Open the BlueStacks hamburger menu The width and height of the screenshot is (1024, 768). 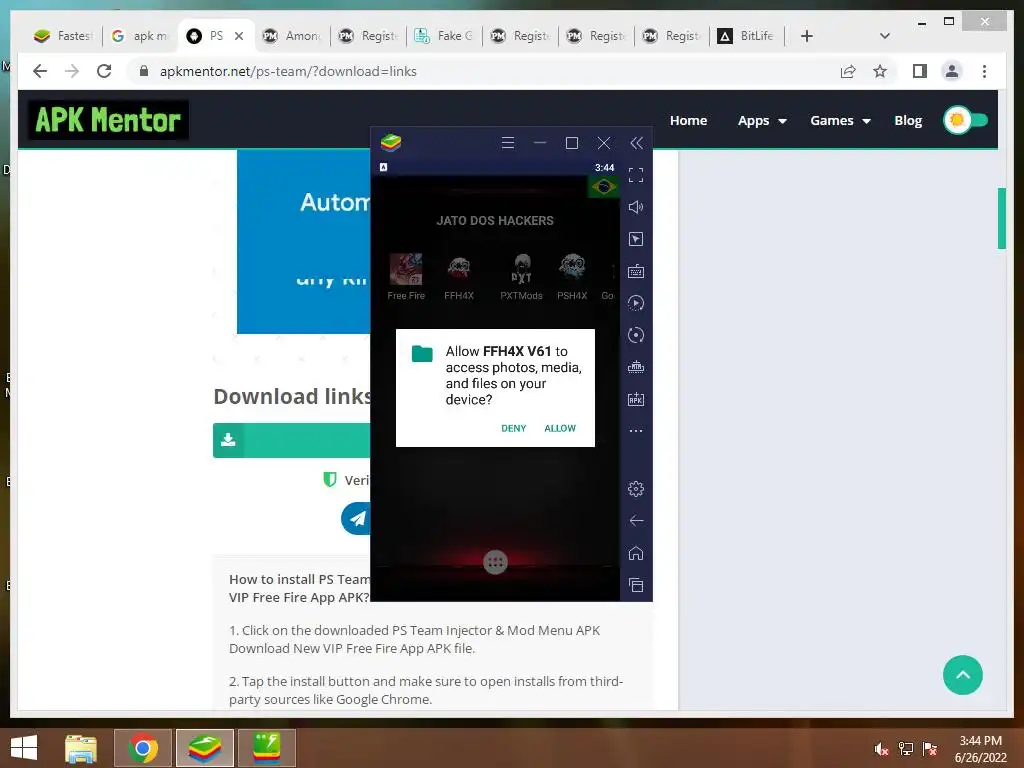[x=507, y=143]
